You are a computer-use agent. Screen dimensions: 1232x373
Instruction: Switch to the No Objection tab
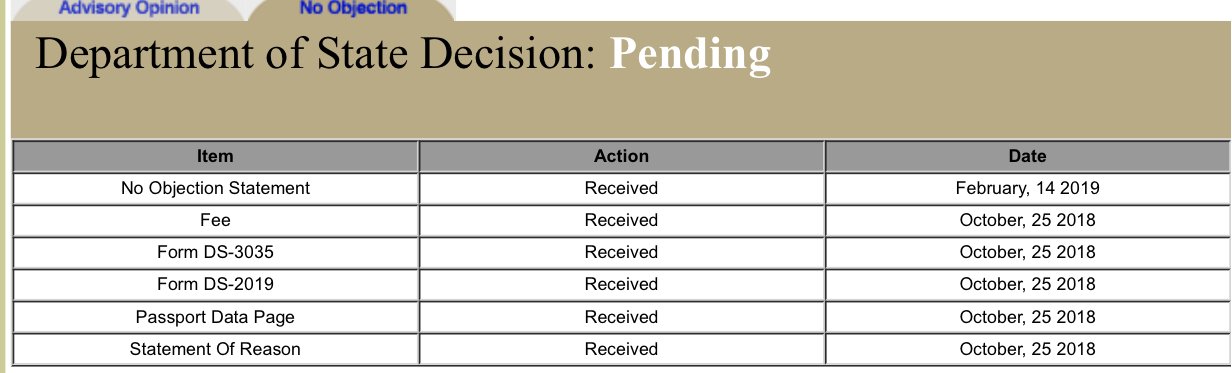tap(353, 9)
